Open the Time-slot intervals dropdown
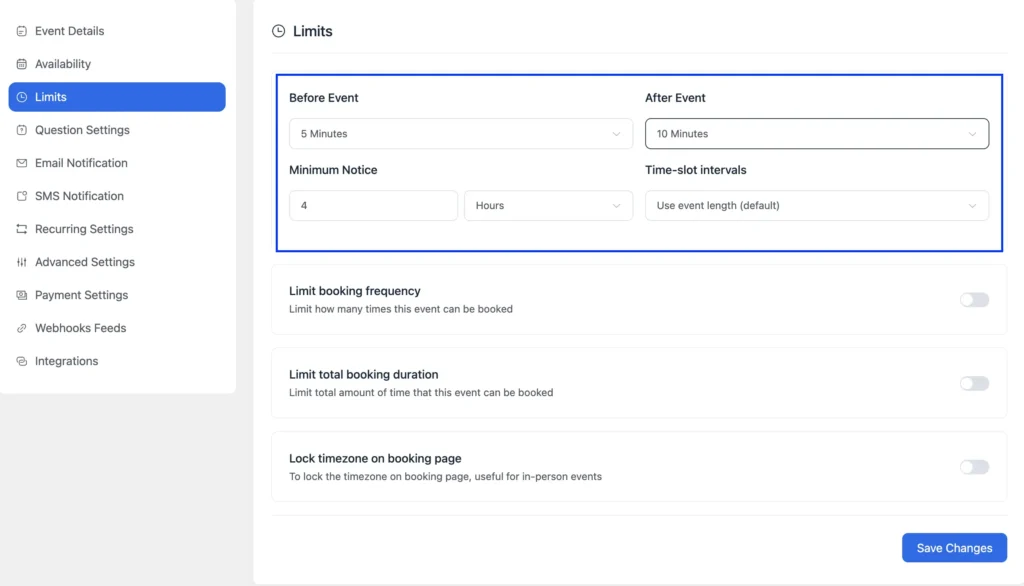The height and width of the screenshot is (586, 1024). (x=816, y=206)
